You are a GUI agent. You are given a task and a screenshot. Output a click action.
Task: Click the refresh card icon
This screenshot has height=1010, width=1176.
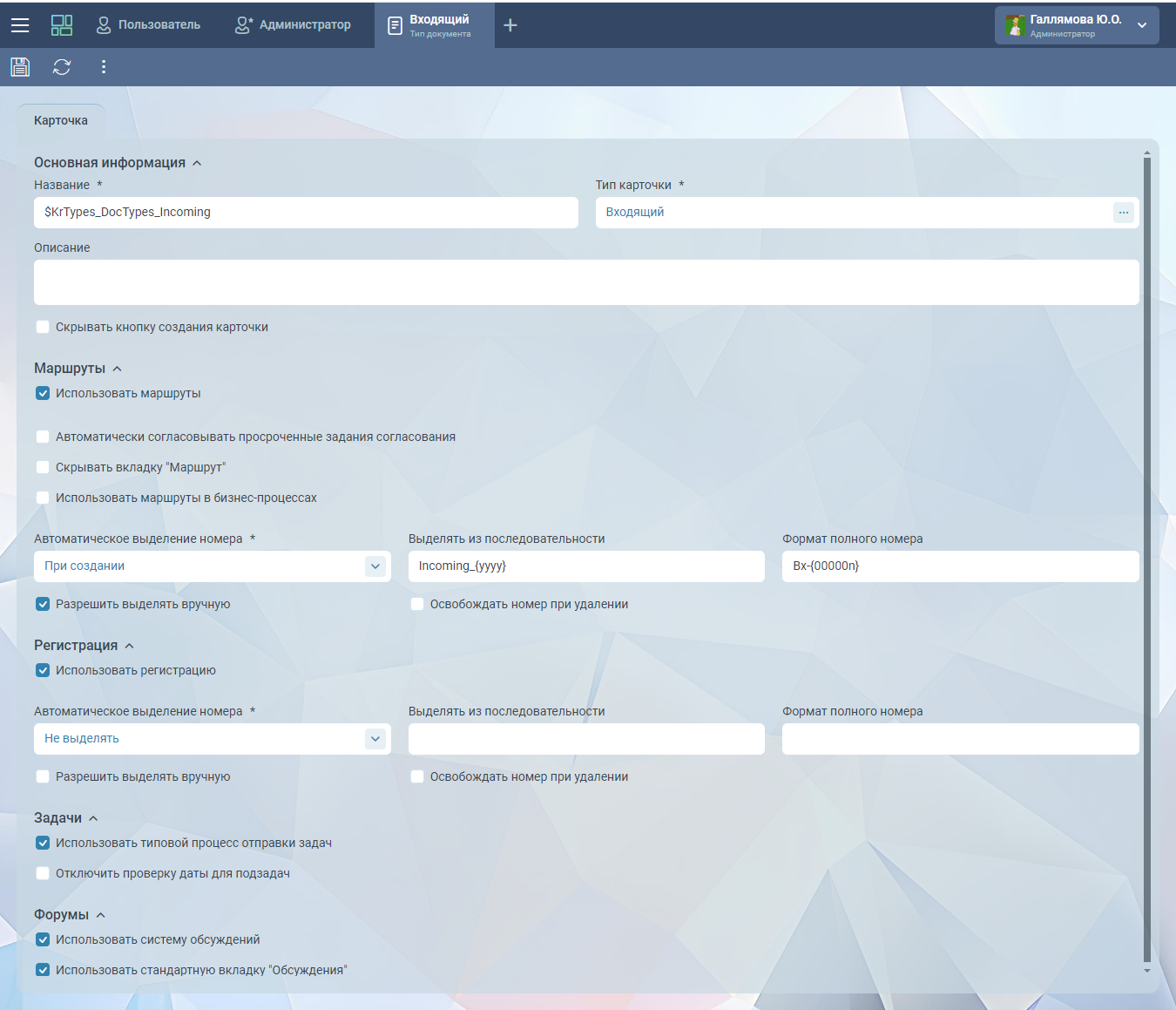tap(62, 67)
